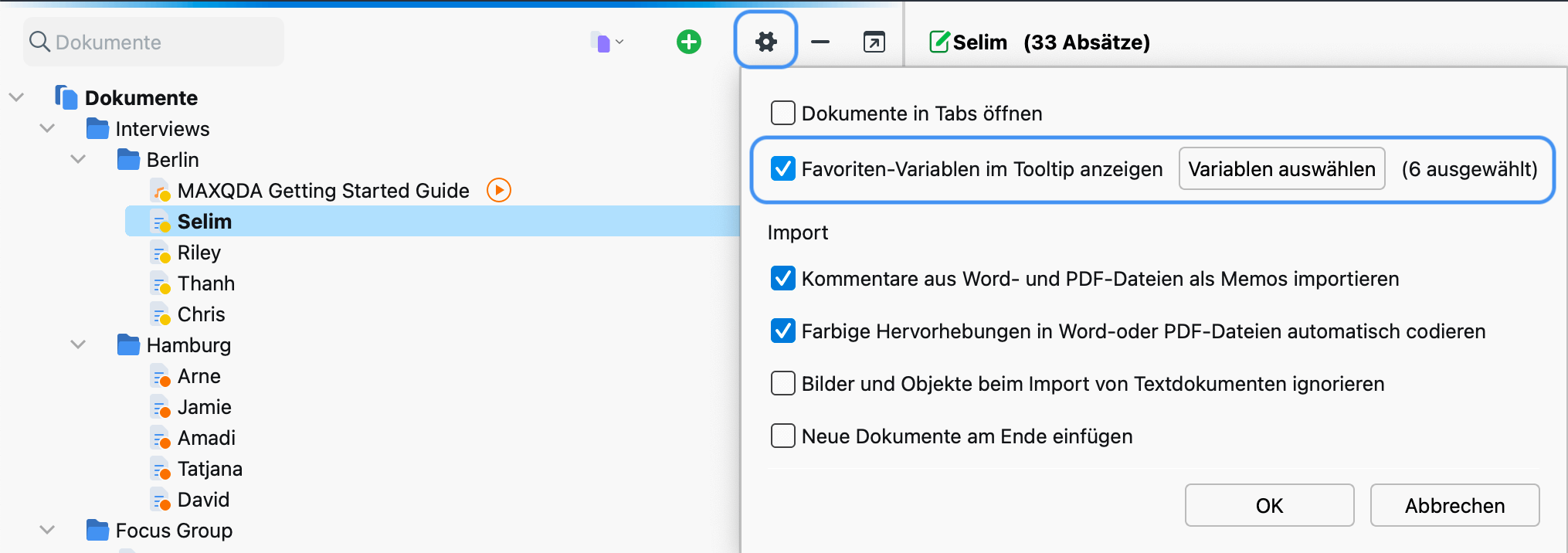
Task: Click the Hamburg folder icon
Action: coord(128,344)
